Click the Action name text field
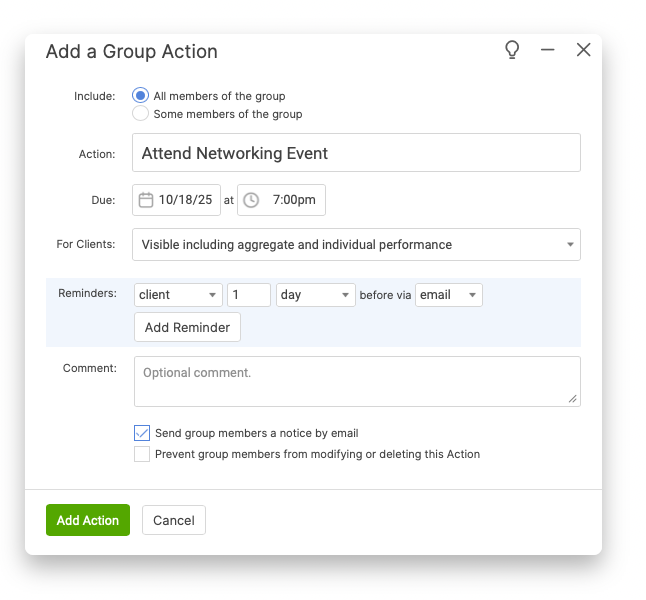 click(357, 153)
